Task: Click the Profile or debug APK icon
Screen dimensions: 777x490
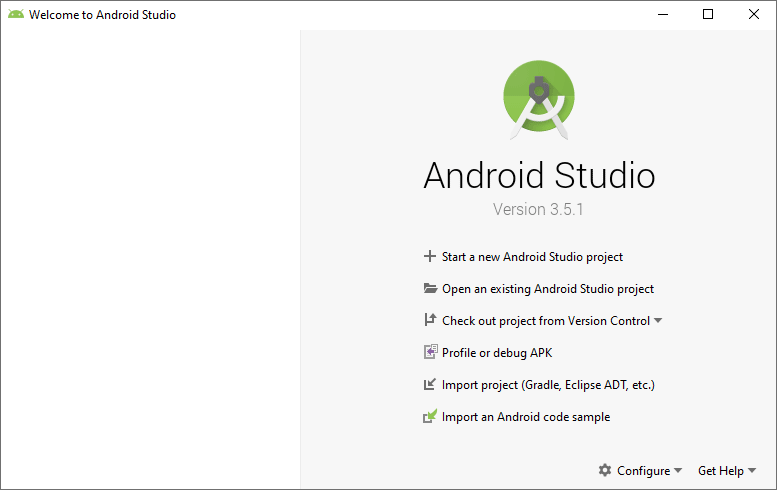Action: coord(430,353)
